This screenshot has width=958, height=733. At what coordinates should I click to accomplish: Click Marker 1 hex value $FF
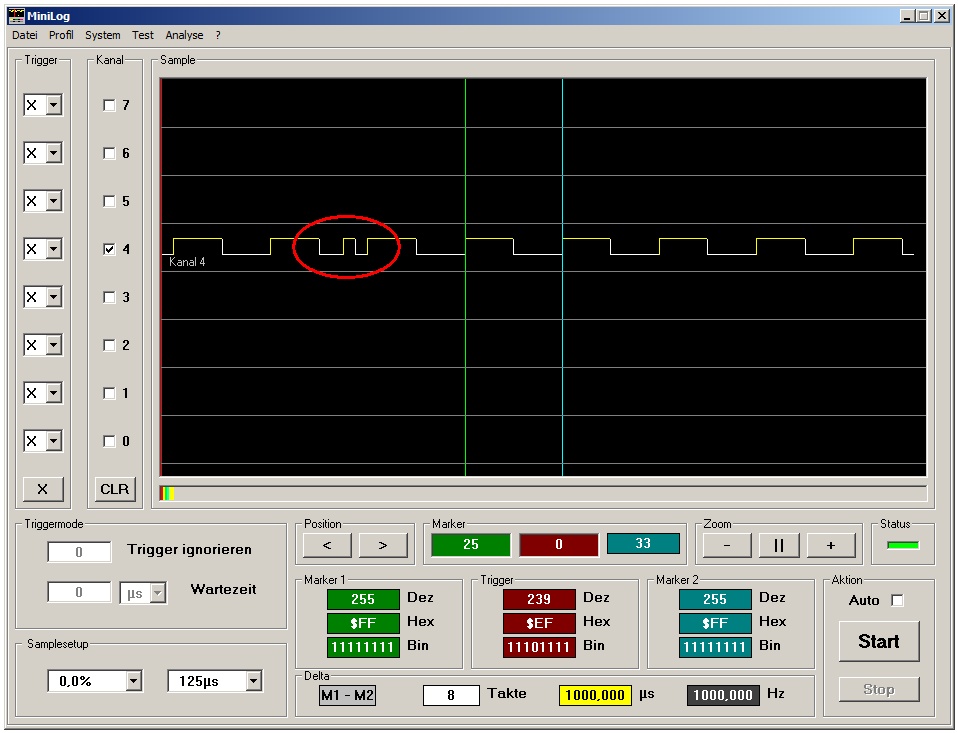(x=363, y=623)
